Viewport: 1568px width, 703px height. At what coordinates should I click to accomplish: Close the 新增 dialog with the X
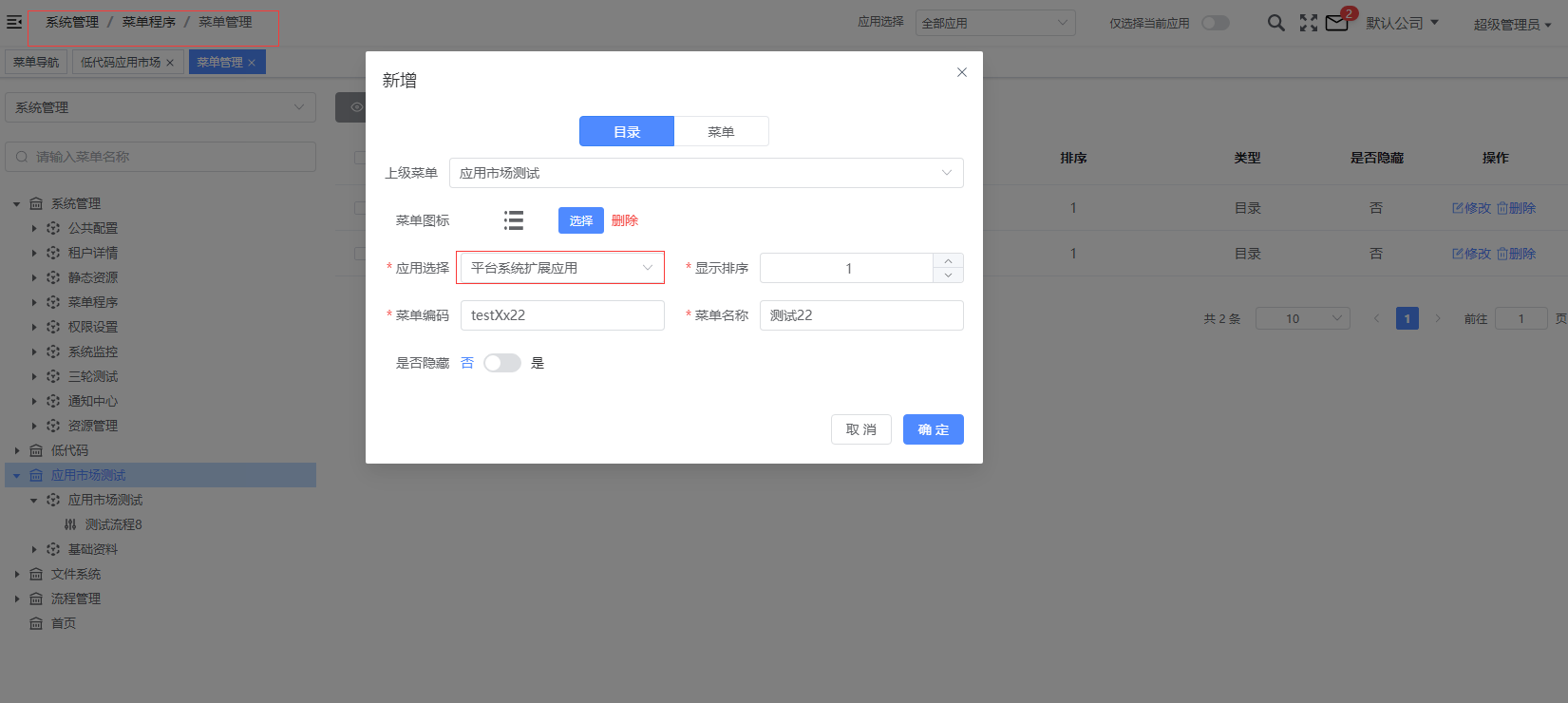click(962, 72)
